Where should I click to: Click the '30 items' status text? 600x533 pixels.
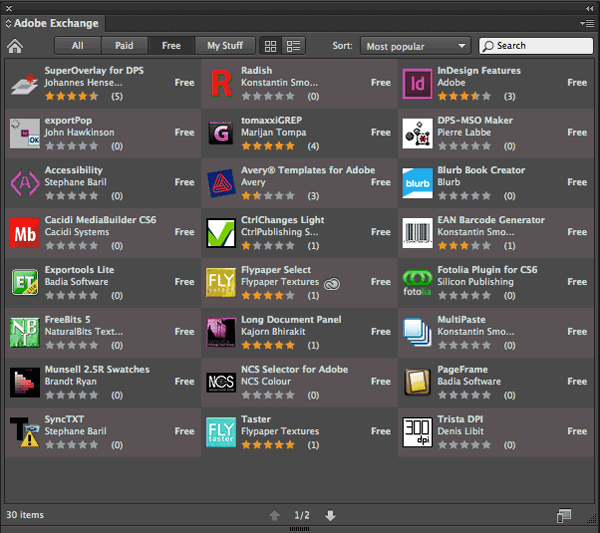click(x=25, y=515)
